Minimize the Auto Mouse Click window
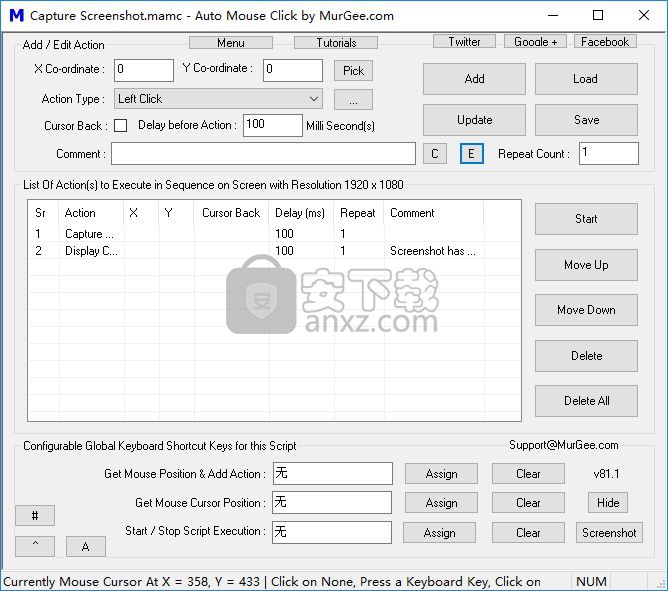Viewport: 668px width, 591px height. tap(553, 16)
